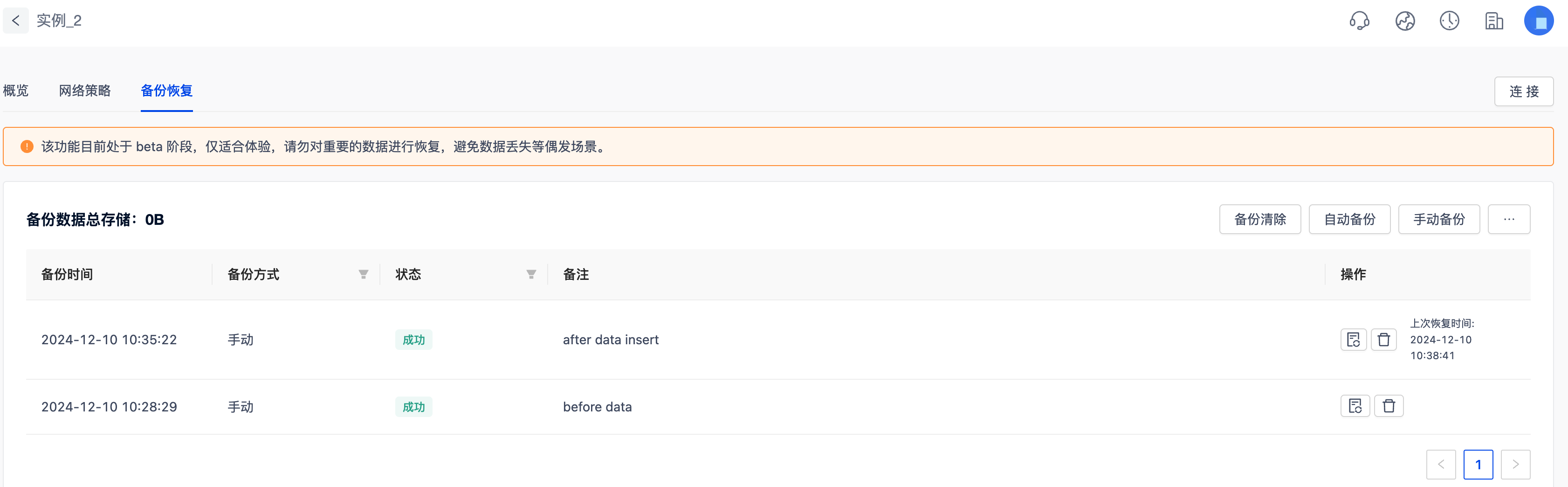Open the 状态 column filter
Image resolution: width=1568 pixels, height=487 pixels.
tap(531, 274)
